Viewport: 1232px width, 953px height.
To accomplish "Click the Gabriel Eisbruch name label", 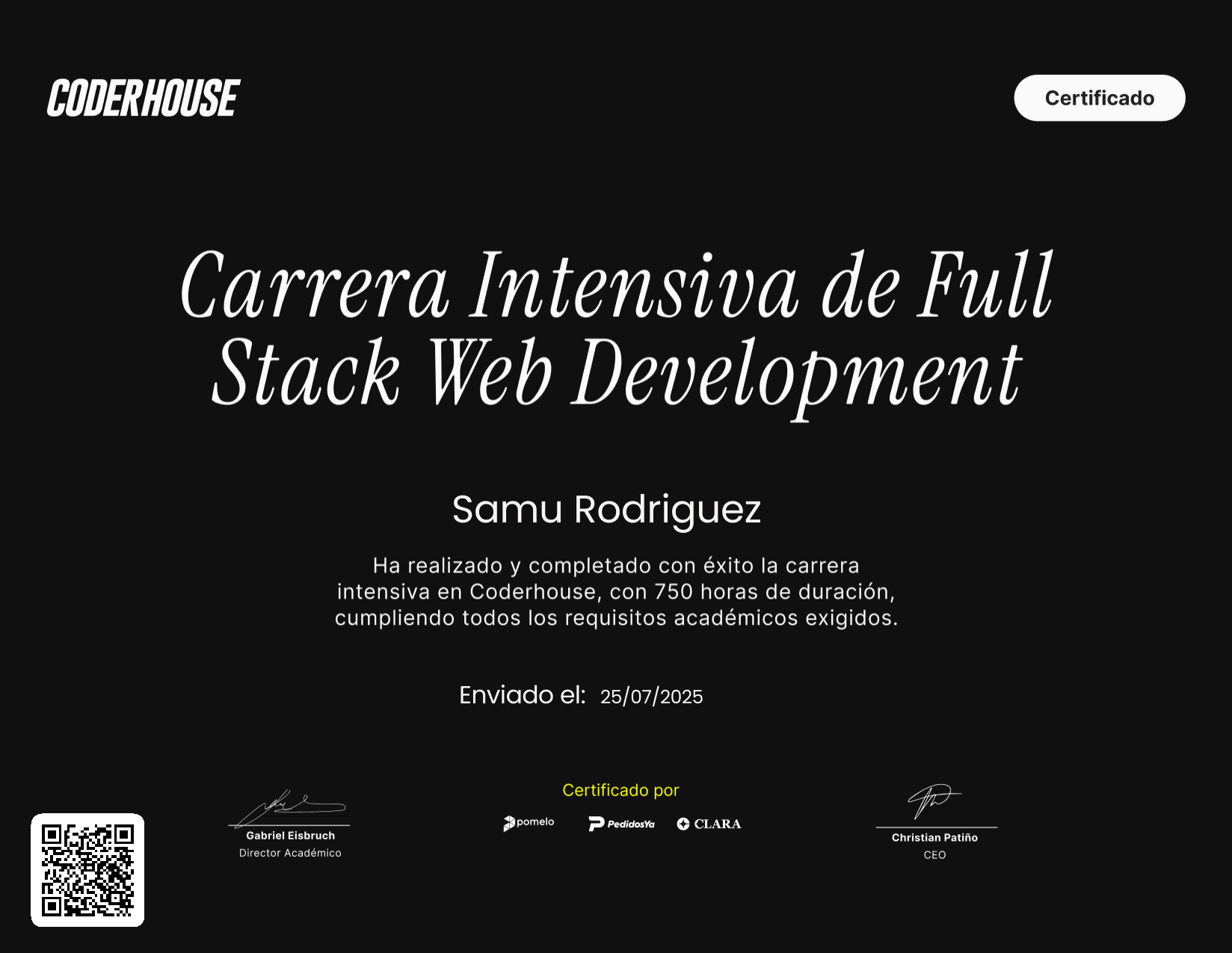I will pyautogui.click(x=290, y=836).
